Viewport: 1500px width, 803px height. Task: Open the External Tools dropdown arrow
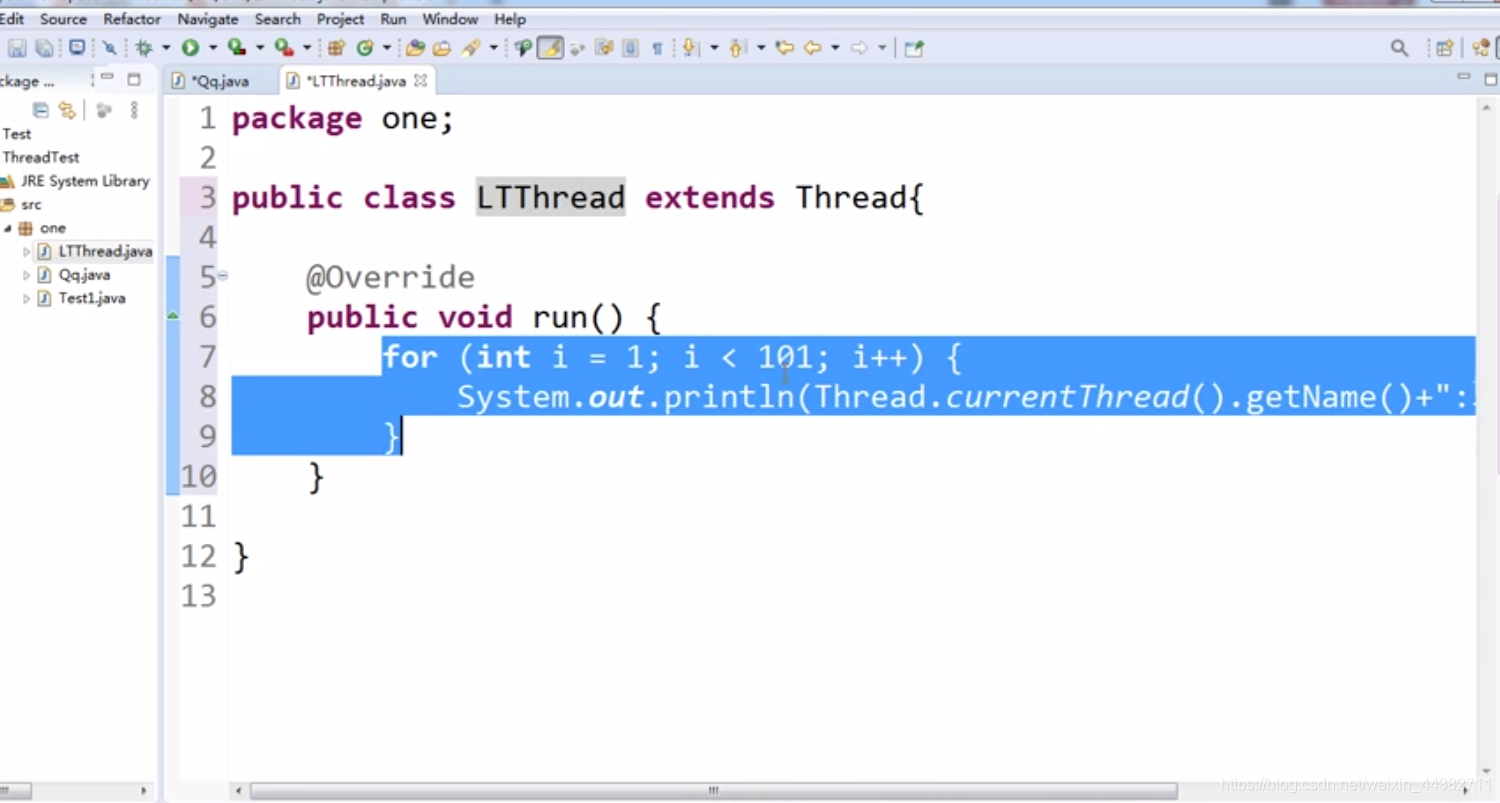coord(307,48)
